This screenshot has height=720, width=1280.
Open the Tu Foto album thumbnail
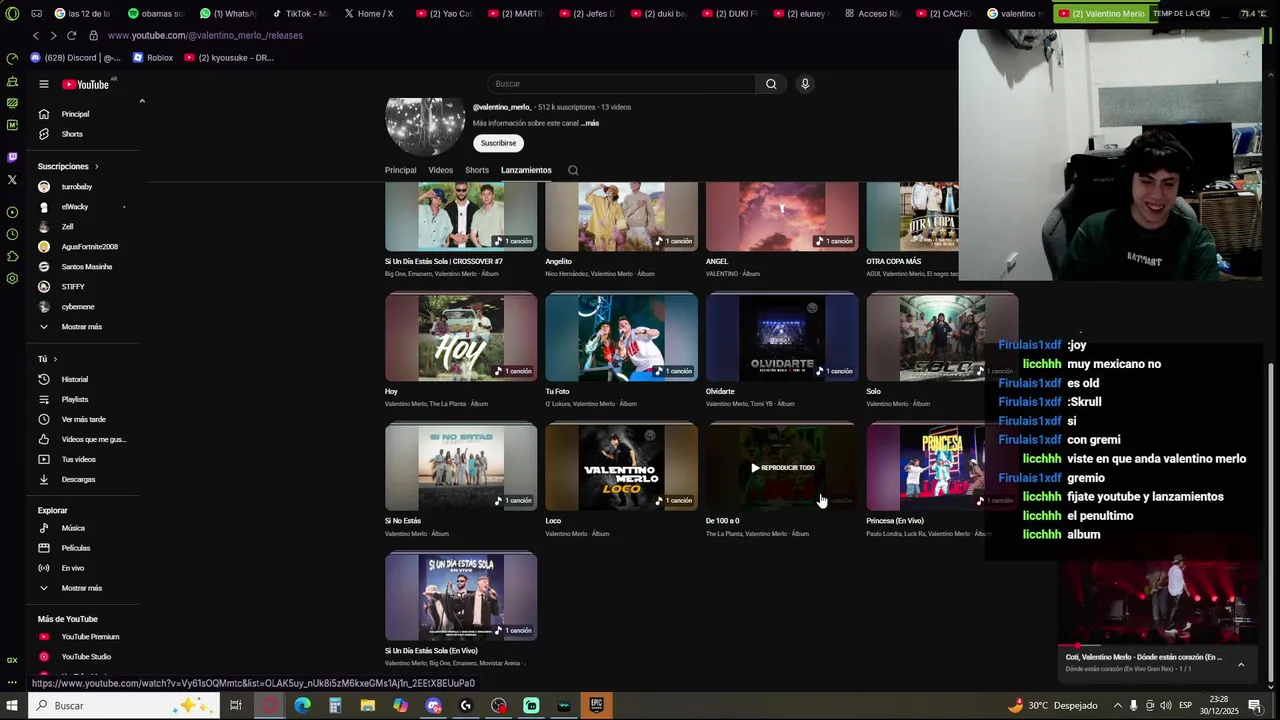[x=622, y=337]
